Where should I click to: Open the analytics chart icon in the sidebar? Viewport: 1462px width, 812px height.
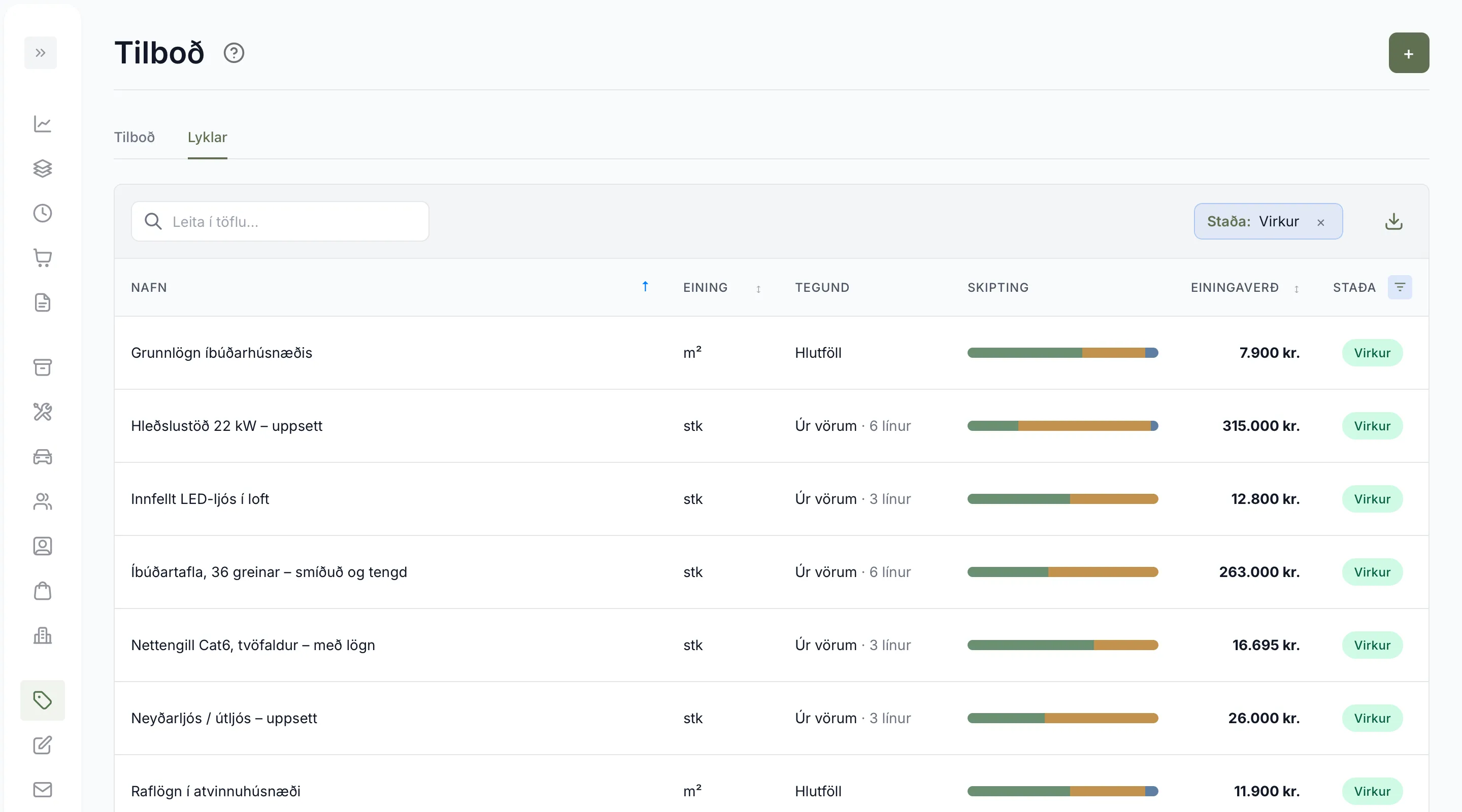coord(43,124)
